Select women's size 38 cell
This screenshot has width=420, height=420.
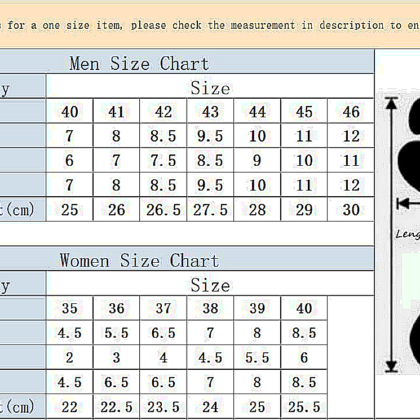[x=210, y=308]
